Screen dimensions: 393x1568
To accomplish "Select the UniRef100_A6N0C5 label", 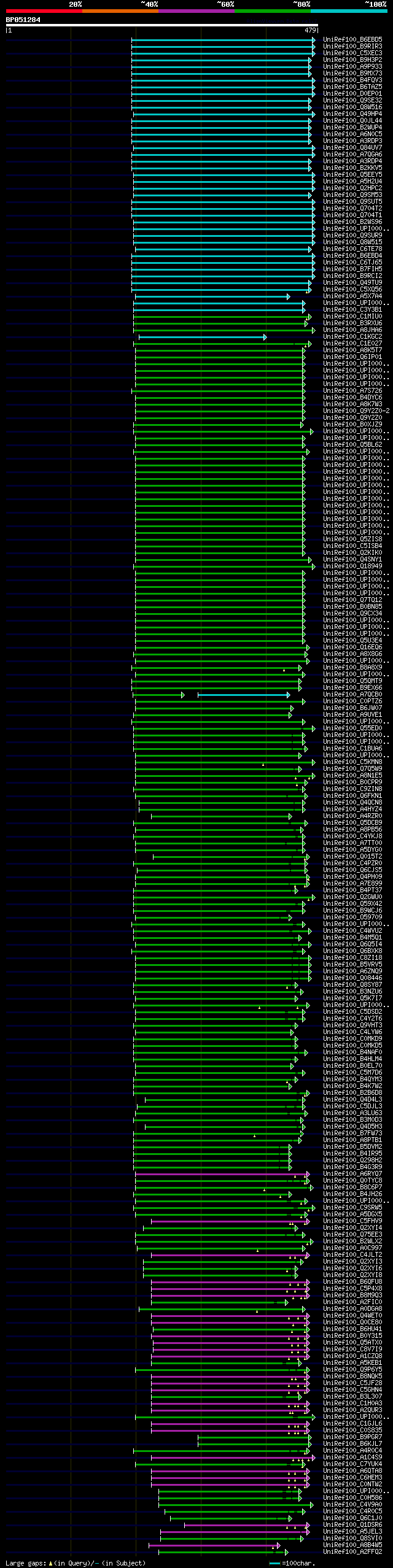I will (352, 134).
